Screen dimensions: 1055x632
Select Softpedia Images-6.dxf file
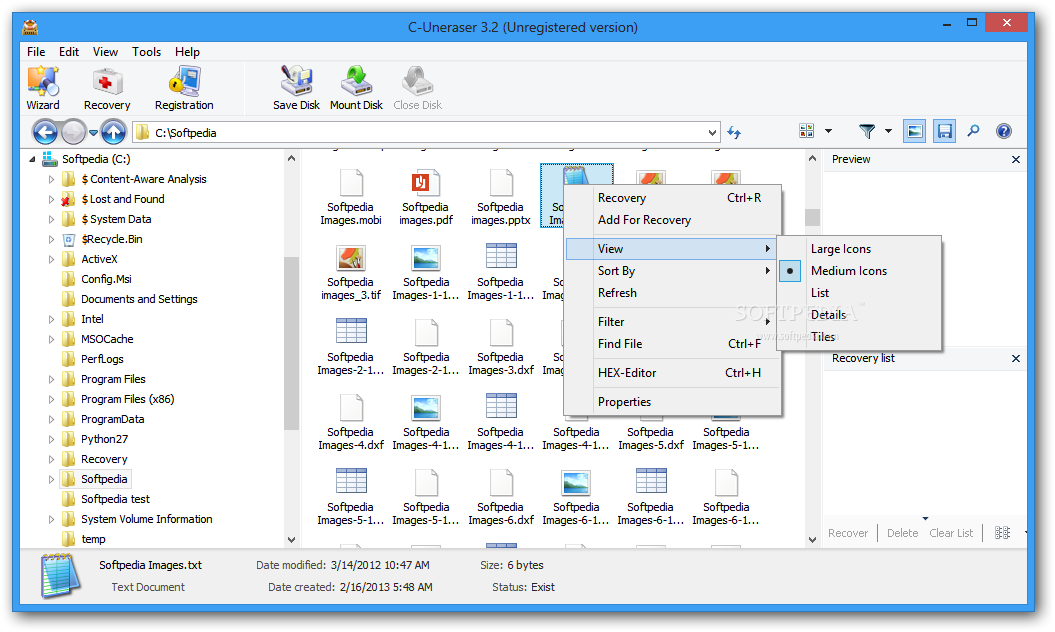tap(501, 496)
